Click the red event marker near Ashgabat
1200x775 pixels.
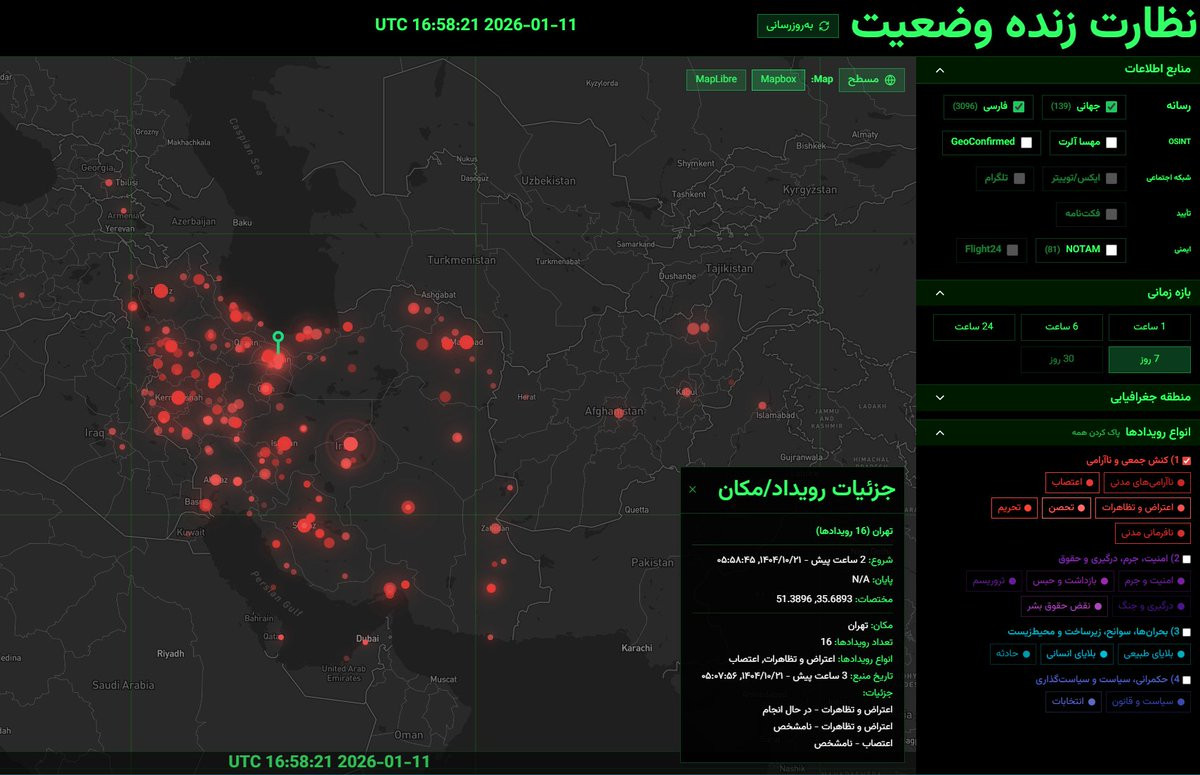tap(413, 308)
